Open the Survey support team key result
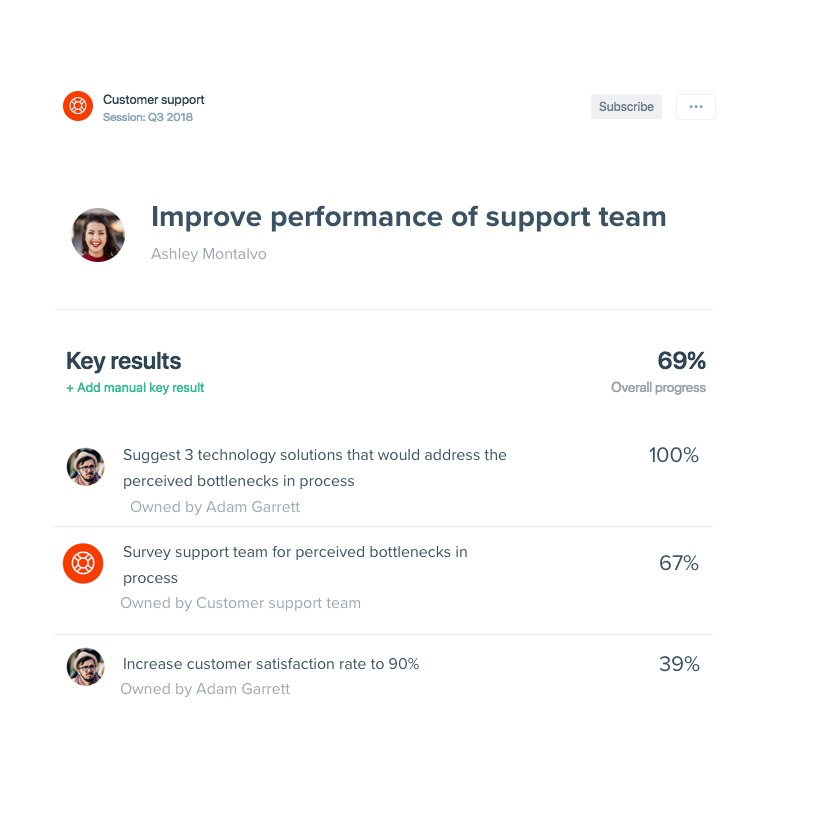Image resolution: width=814 pixels, height=813 pixels. tap(294, 564)
